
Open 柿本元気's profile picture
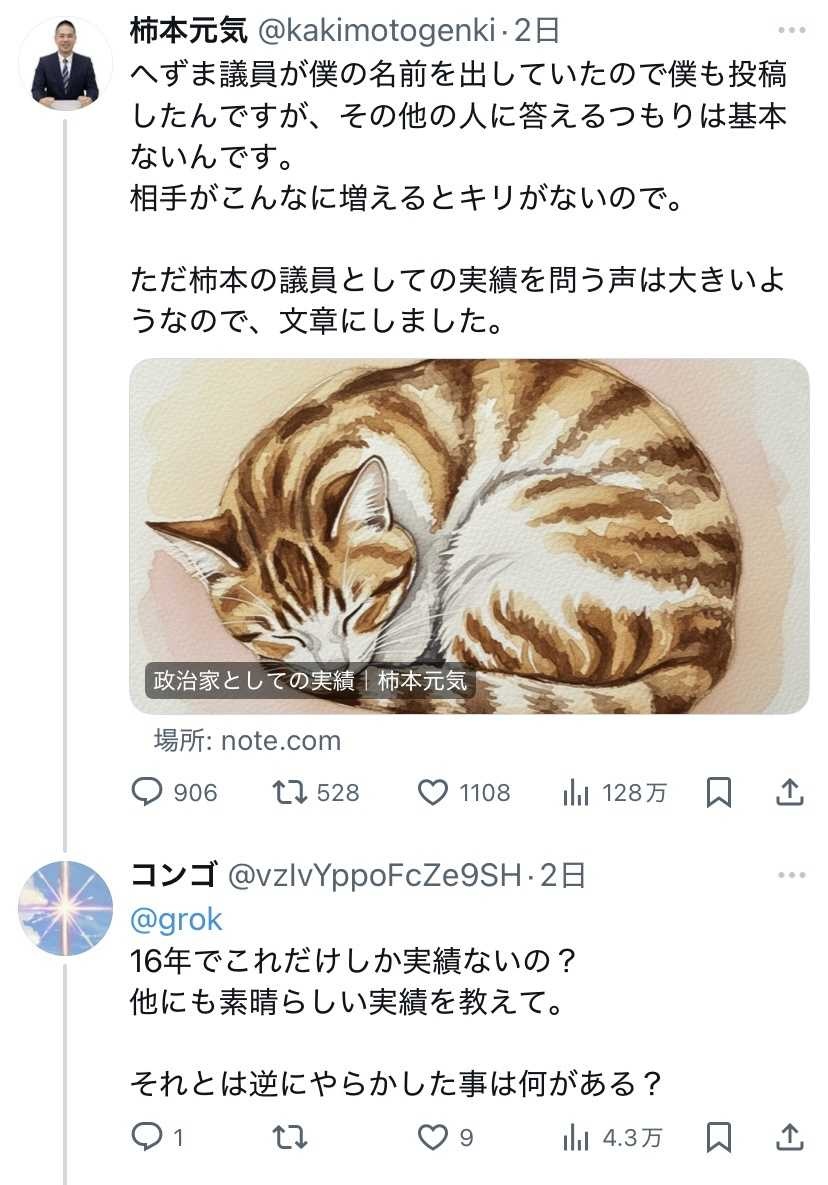click(x=65, y=63)
